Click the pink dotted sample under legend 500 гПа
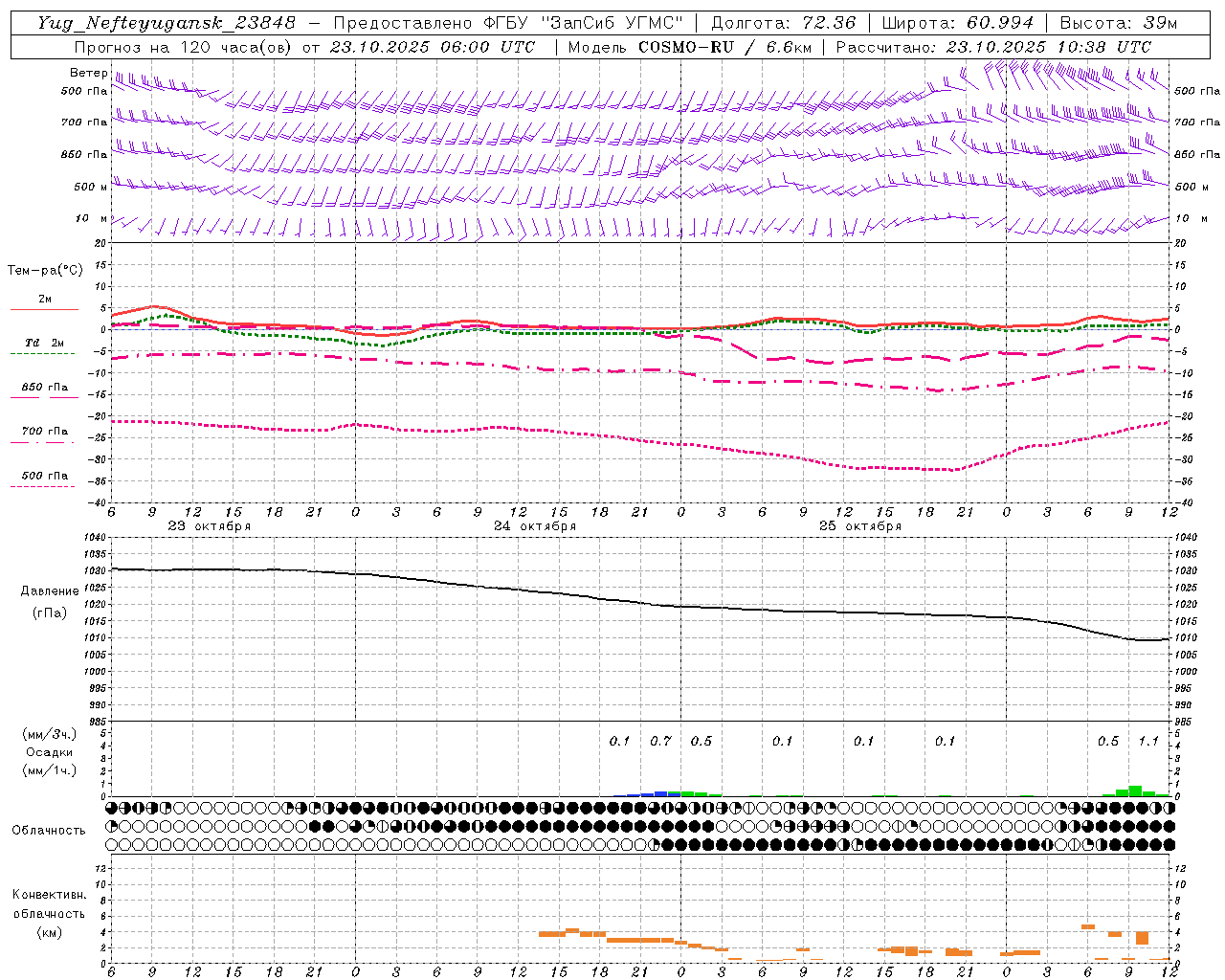1225x980 pixels. pyautogui.click(x=42, y=486)
